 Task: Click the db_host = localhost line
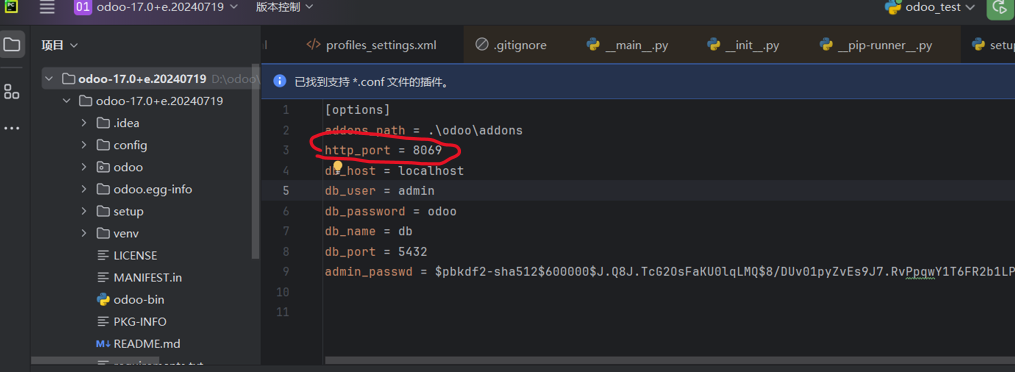(394, 171)
